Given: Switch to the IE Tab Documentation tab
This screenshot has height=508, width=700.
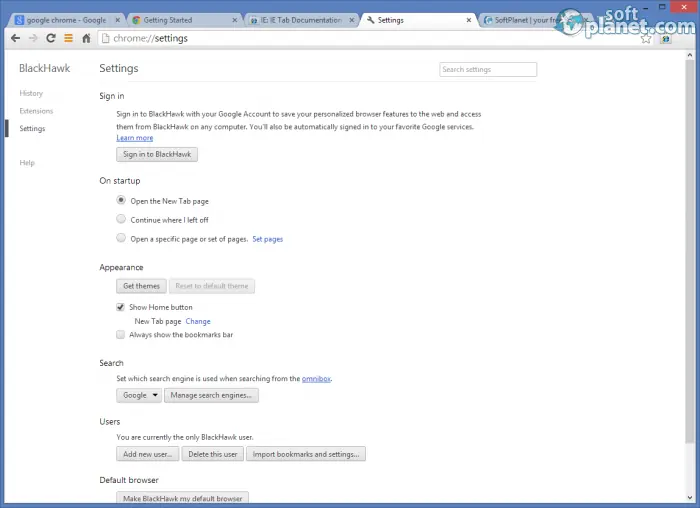Looking at the screenshot, I should pyautogui.click(x=299, y=20).
